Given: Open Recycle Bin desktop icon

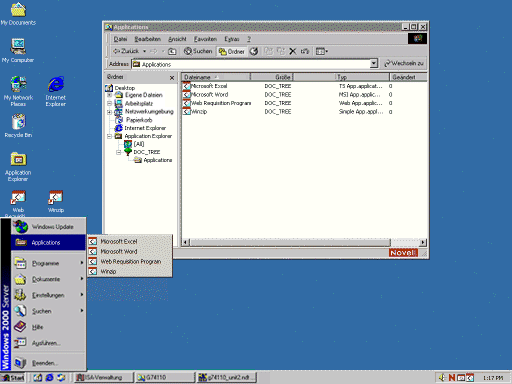Looking at the screenshot, I should pyautogui.click(x=18, y=125).
